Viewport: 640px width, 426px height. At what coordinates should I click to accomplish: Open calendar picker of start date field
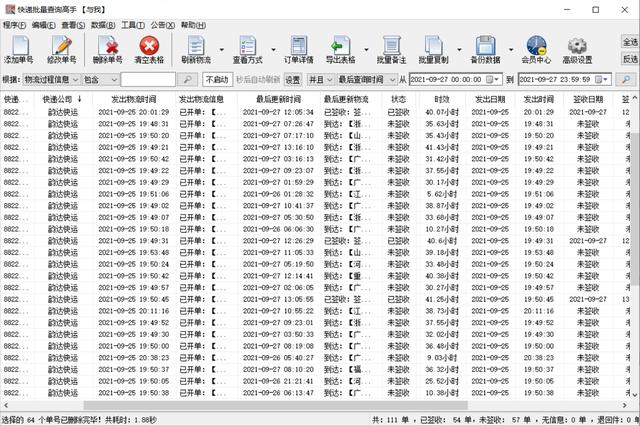493,79
